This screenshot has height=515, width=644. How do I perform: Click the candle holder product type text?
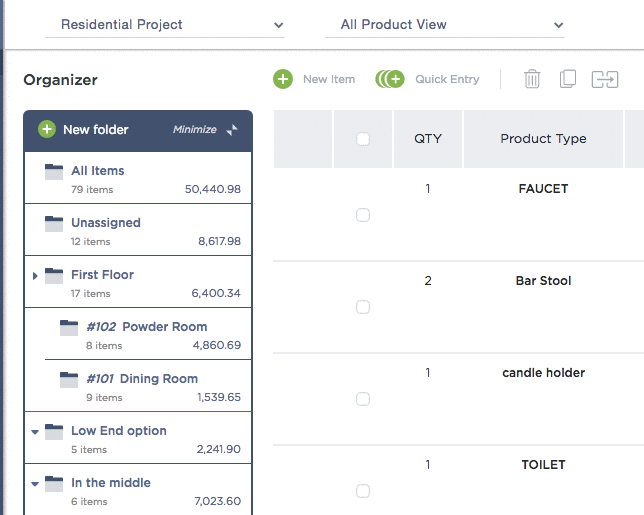[x=543, y=373]
